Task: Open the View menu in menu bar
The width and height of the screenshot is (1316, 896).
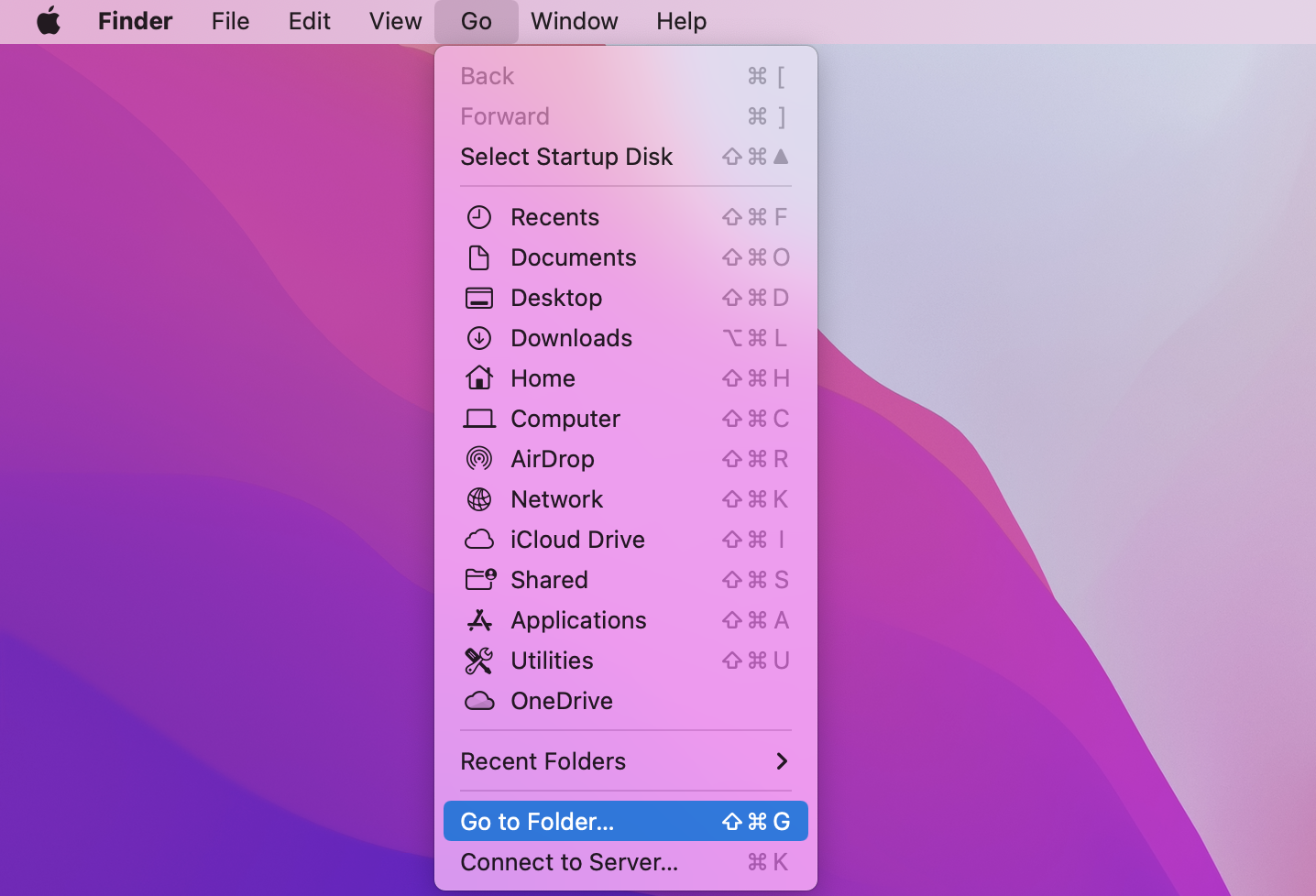Action: (395, 21)
